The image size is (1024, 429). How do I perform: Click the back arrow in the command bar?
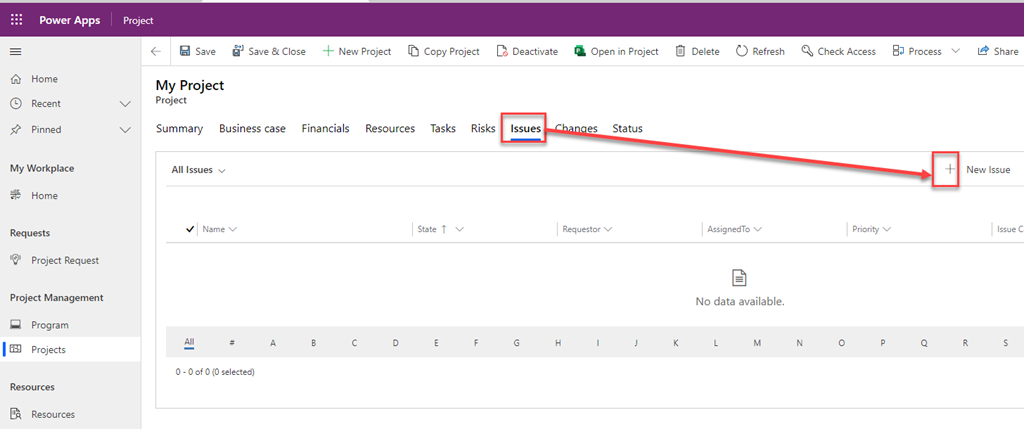pyautogui.click(x=155, y=51)
